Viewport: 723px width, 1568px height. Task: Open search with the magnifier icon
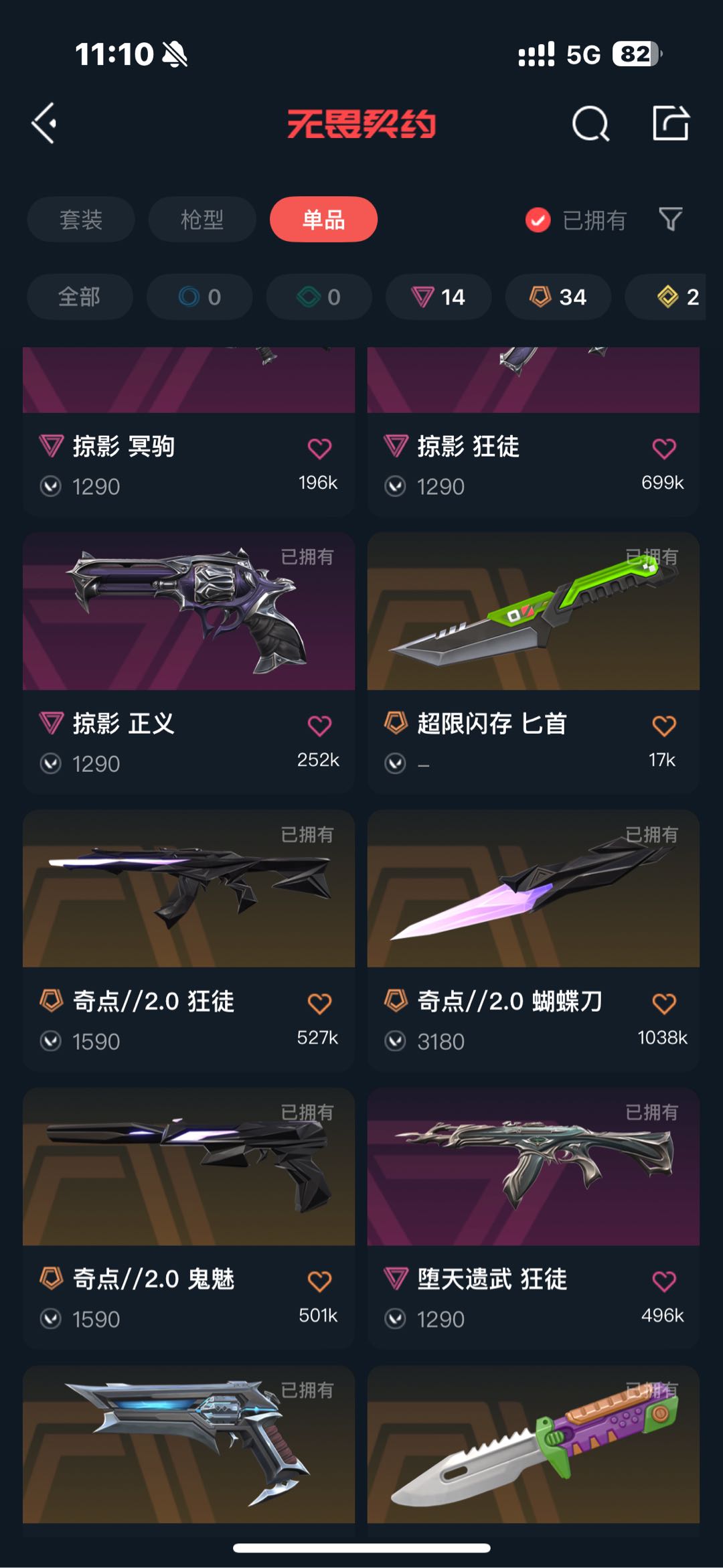[x=590, y=123]
